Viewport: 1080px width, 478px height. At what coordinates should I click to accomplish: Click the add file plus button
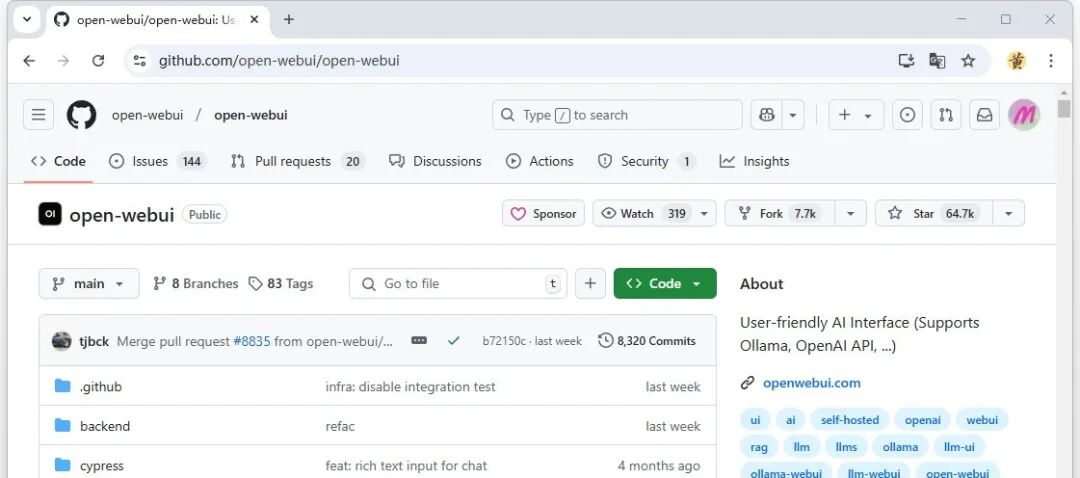click(x=590, y=284)
